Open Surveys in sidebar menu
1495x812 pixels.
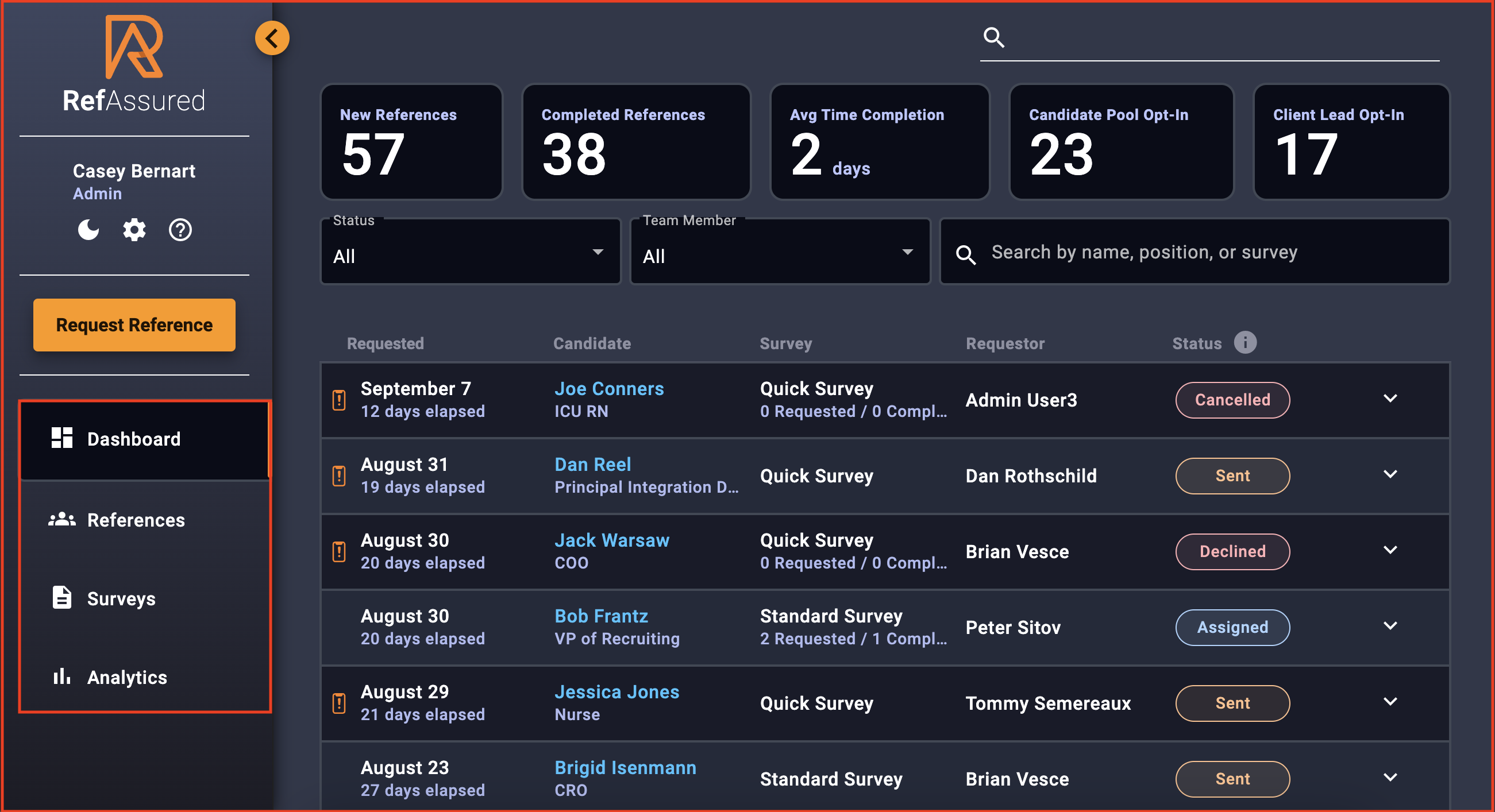[x=145, y=598]
